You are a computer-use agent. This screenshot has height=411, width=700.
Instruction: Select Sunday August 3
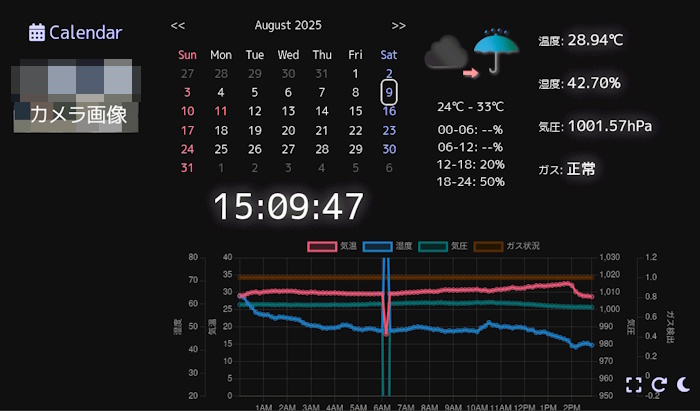[x=187, y=92]
